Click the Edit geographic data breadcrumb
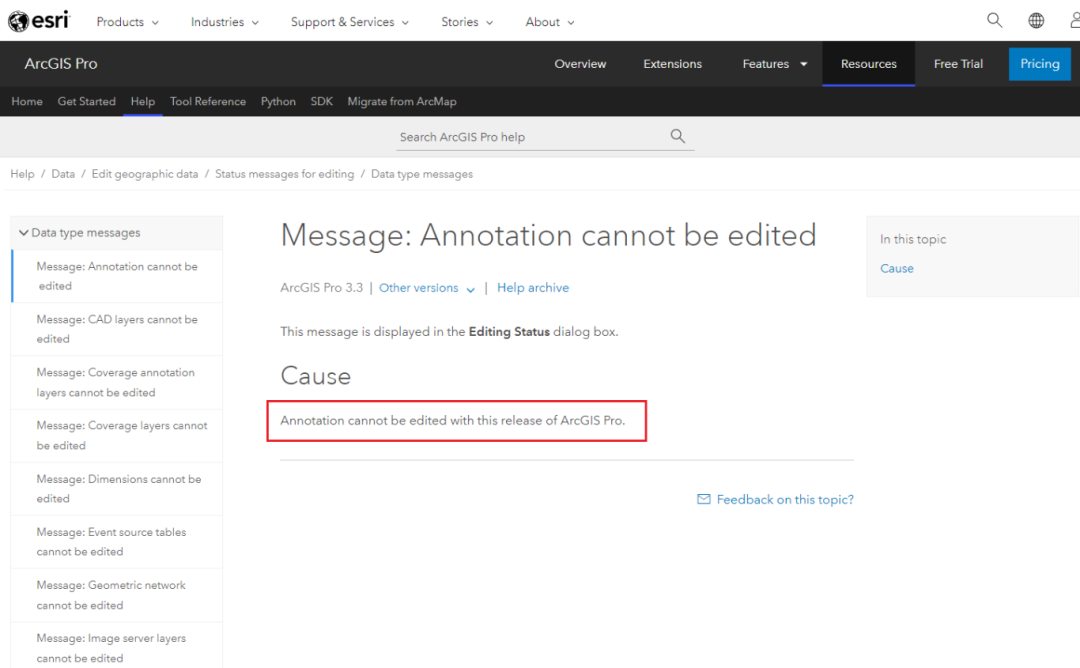1080x668 pixels. pos(145,174)
